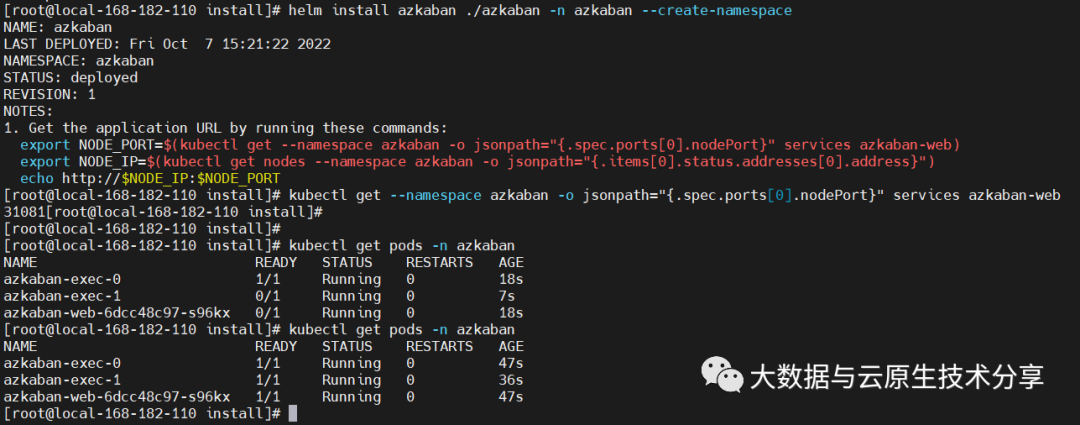Click the Chinese watermark text beside WeChat logo

tap(896, 377)
